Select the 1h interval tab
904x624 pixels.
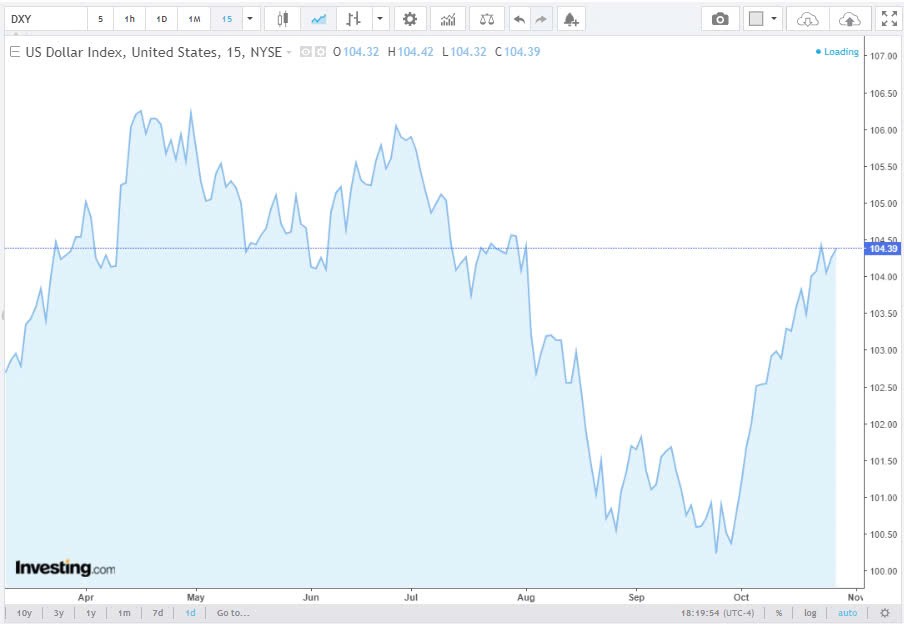[x=130, y=19]
